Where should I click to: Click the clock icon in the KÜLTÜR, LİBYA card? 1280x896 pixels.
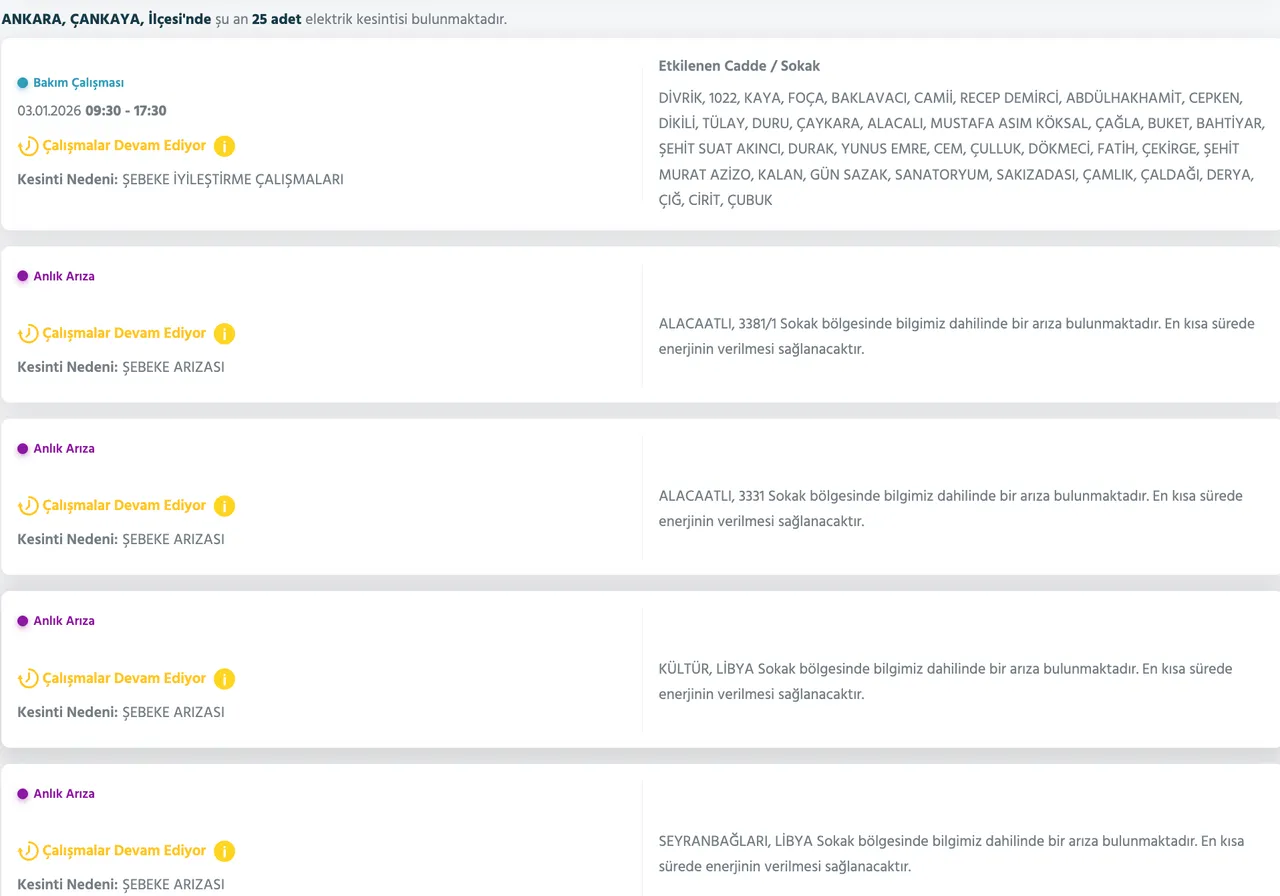tap(28, 679)
